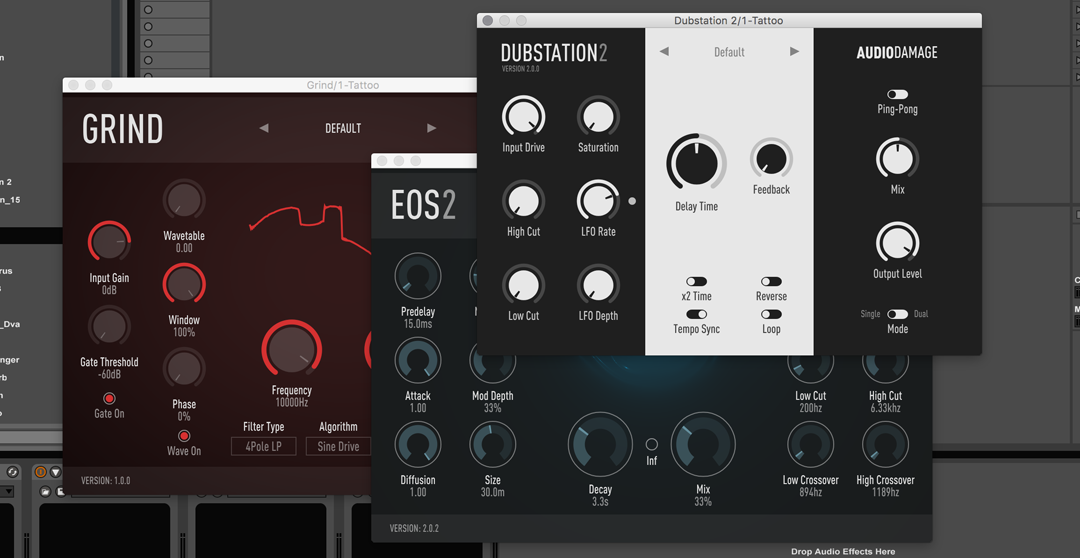Screen dimensions: 1080x558
Task: Click the Gate On button
Action: [109, 398]
